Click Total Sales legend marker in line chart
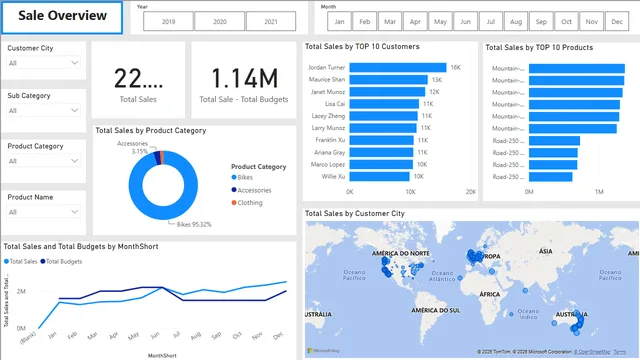Viewport: 640px width, 360px height. tap(6, 261)
